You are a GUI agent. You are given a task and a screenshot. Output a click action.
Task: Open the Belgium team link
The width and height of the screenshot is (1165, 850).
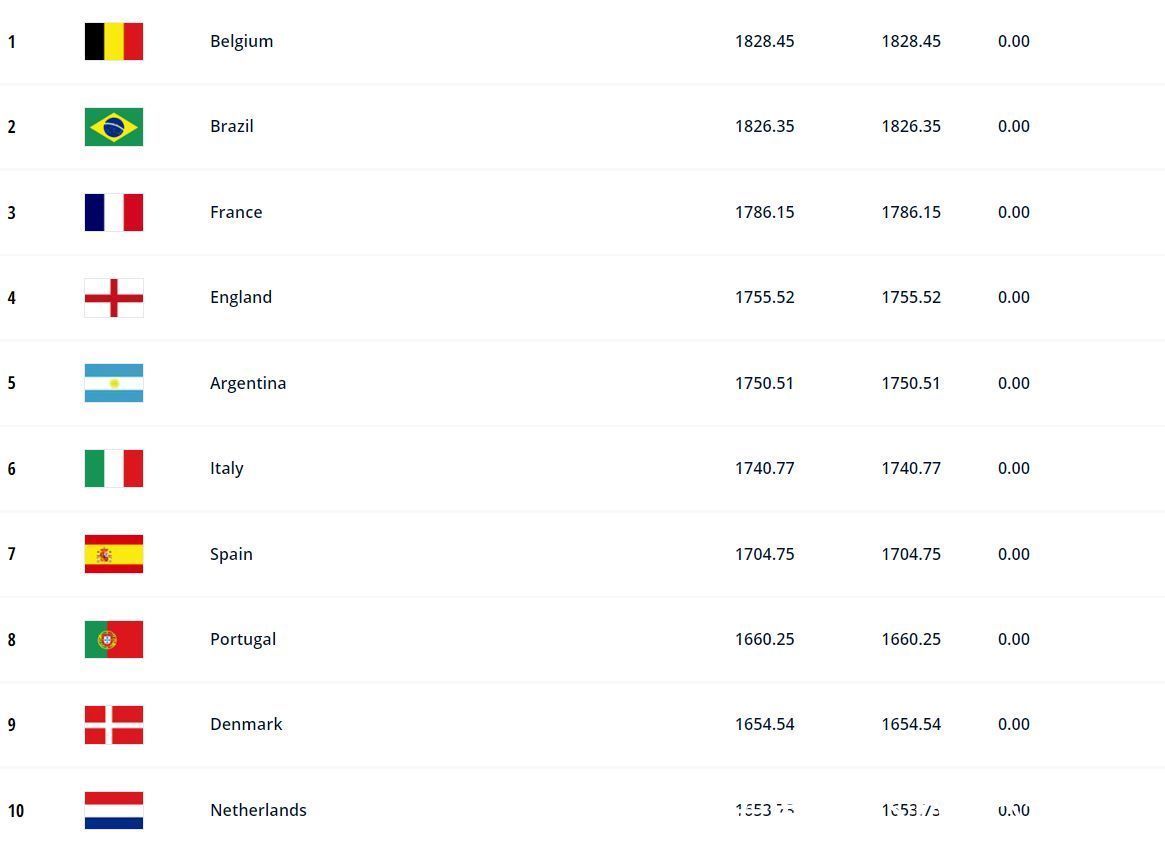pos(241,41)
